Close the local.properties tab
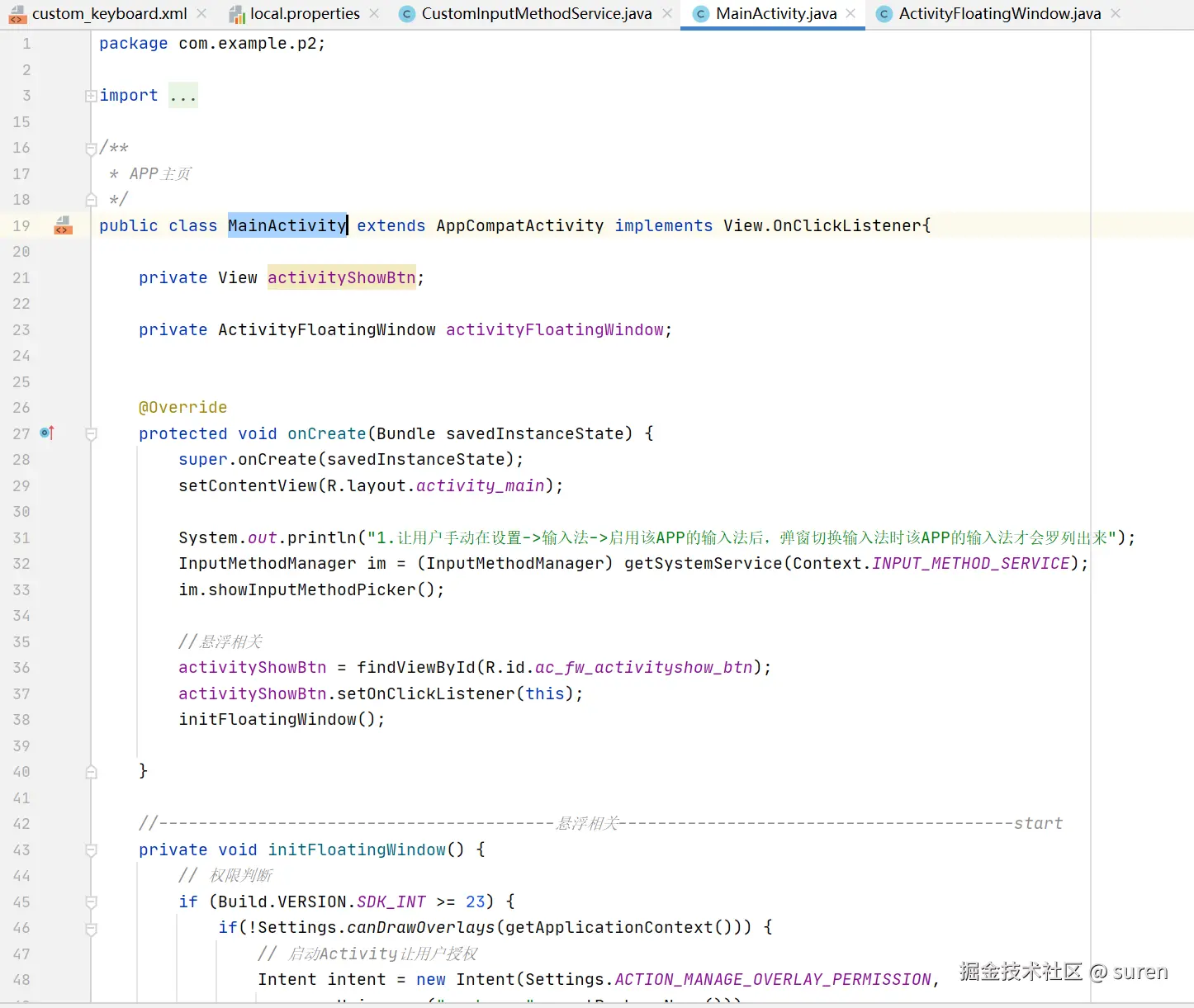 pyautogui.click(x=375, y=14)
